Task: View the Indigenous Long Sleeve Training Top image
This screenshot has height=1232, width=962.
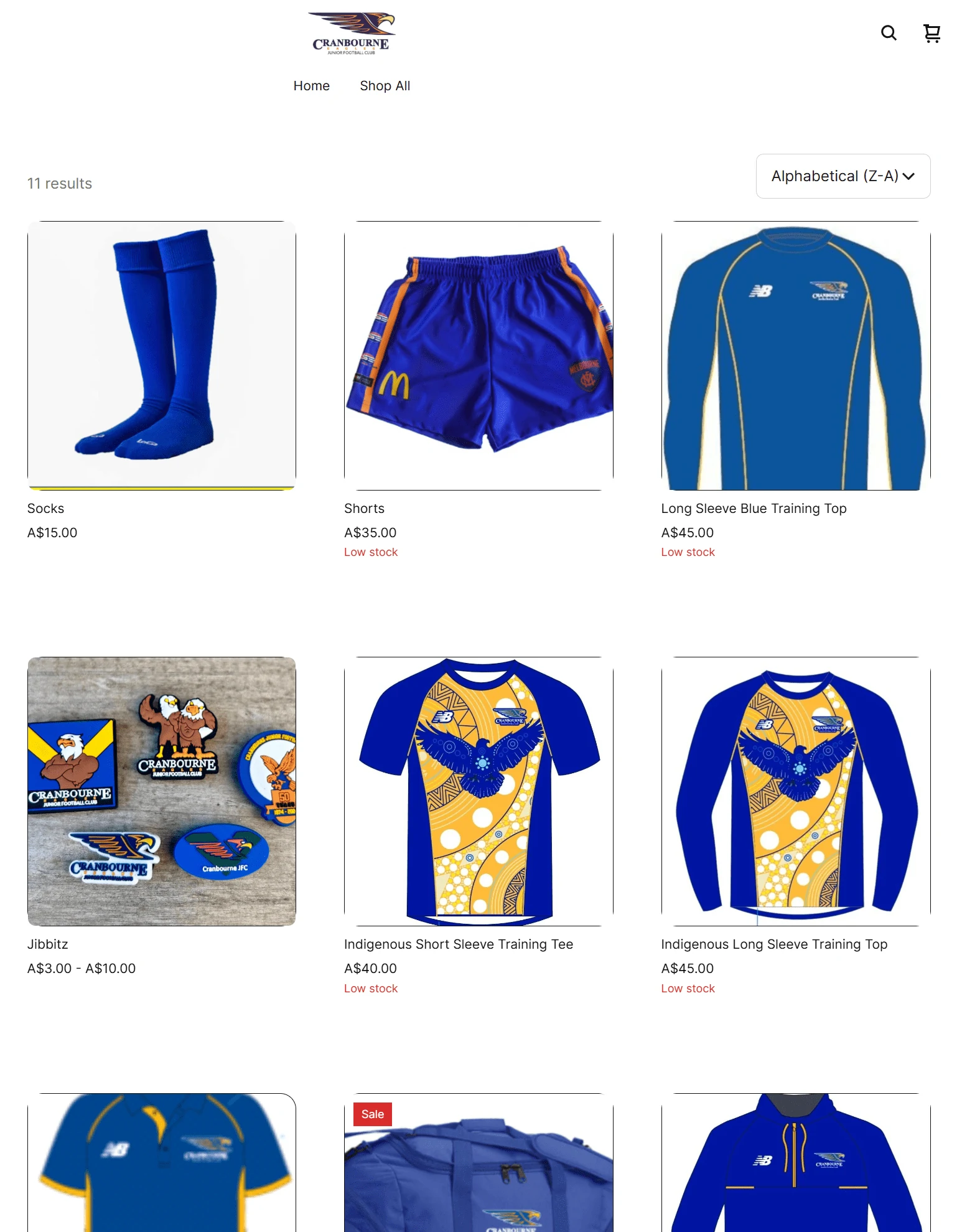Action: [x=796, y=791]
